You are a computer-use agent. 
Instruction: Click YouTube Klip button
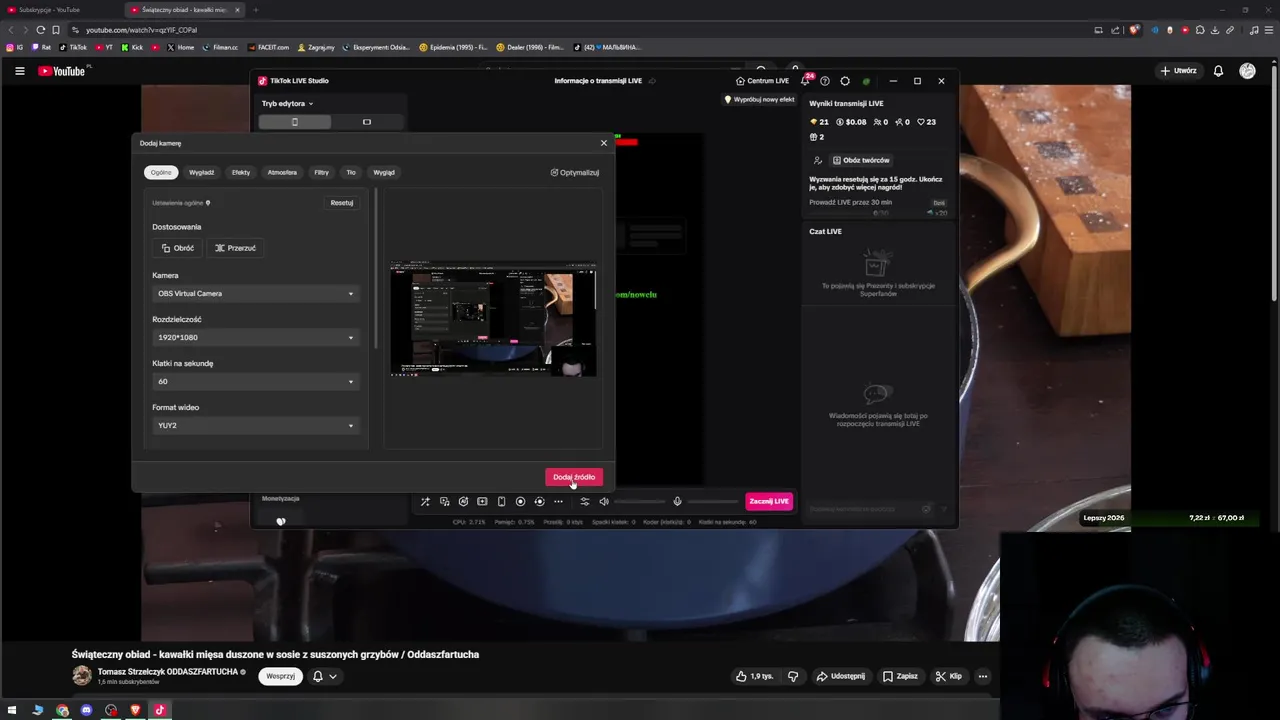click(948, 676)
